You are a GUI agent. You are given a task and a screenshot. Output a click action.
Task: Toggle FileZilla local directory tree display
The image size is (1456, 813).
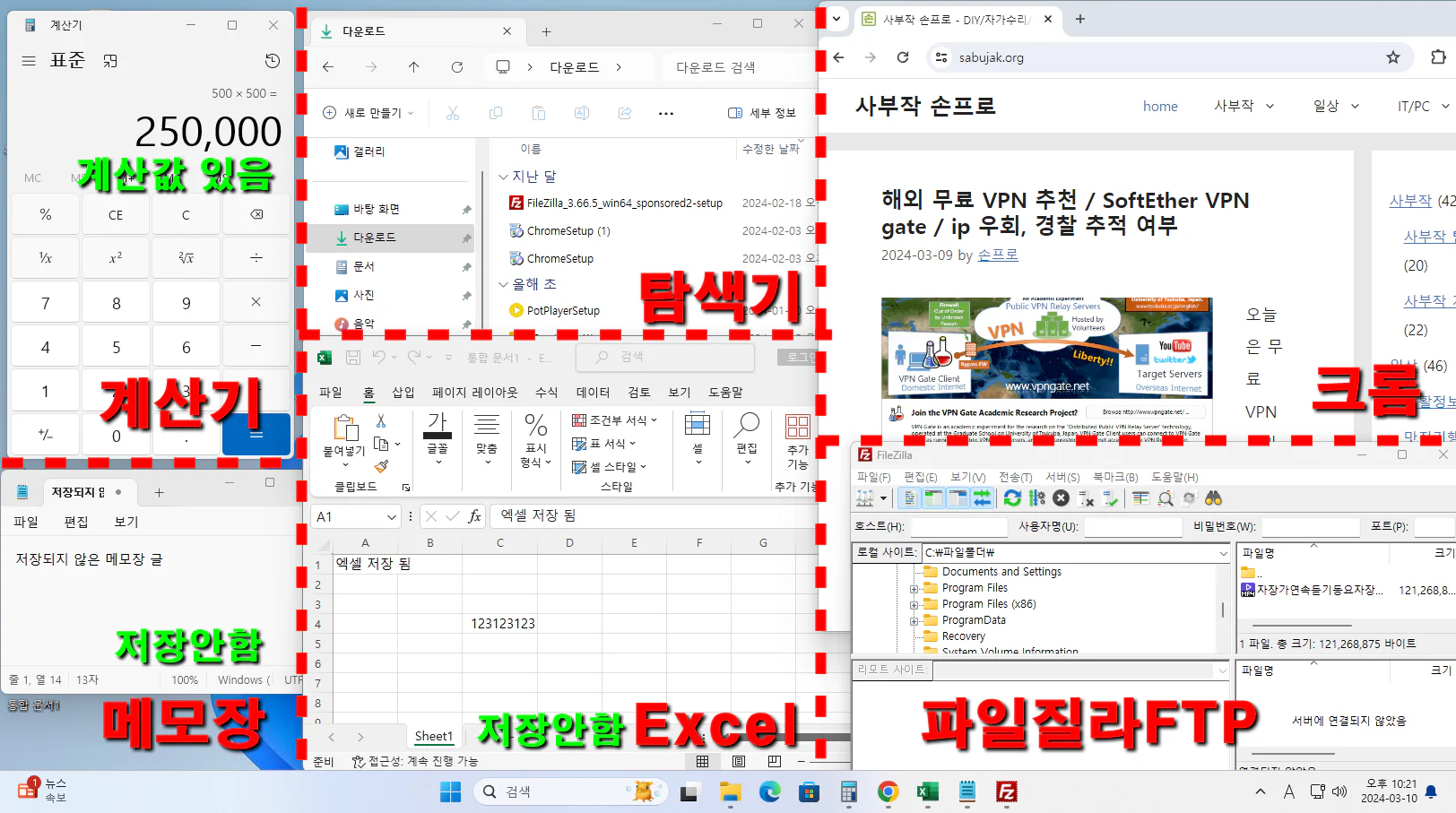click(x=933, y=498)
